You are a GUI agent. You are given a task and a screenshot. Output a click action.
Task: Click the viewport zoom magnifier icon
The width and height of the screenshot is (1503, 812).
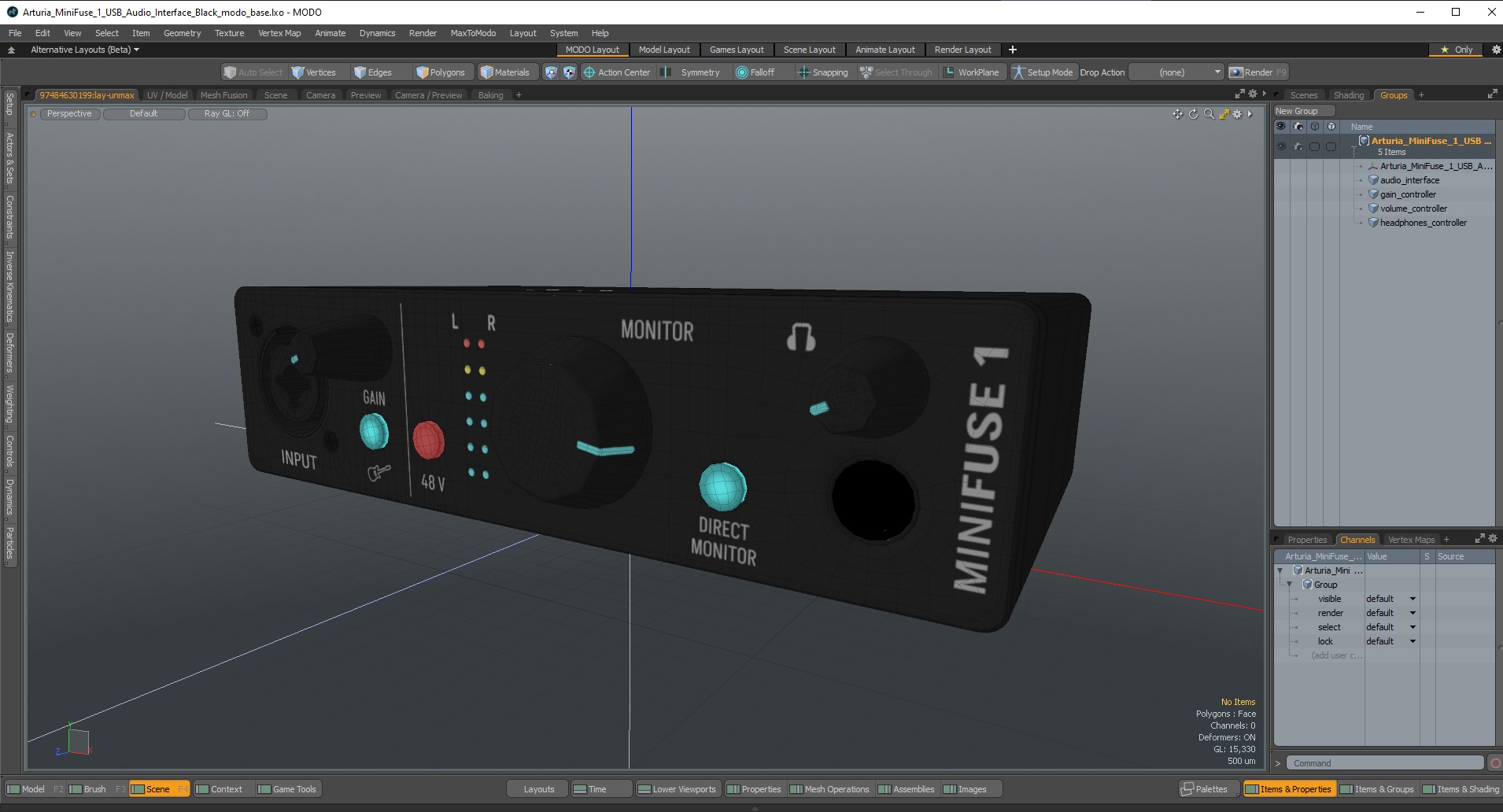click(1209, 114)
